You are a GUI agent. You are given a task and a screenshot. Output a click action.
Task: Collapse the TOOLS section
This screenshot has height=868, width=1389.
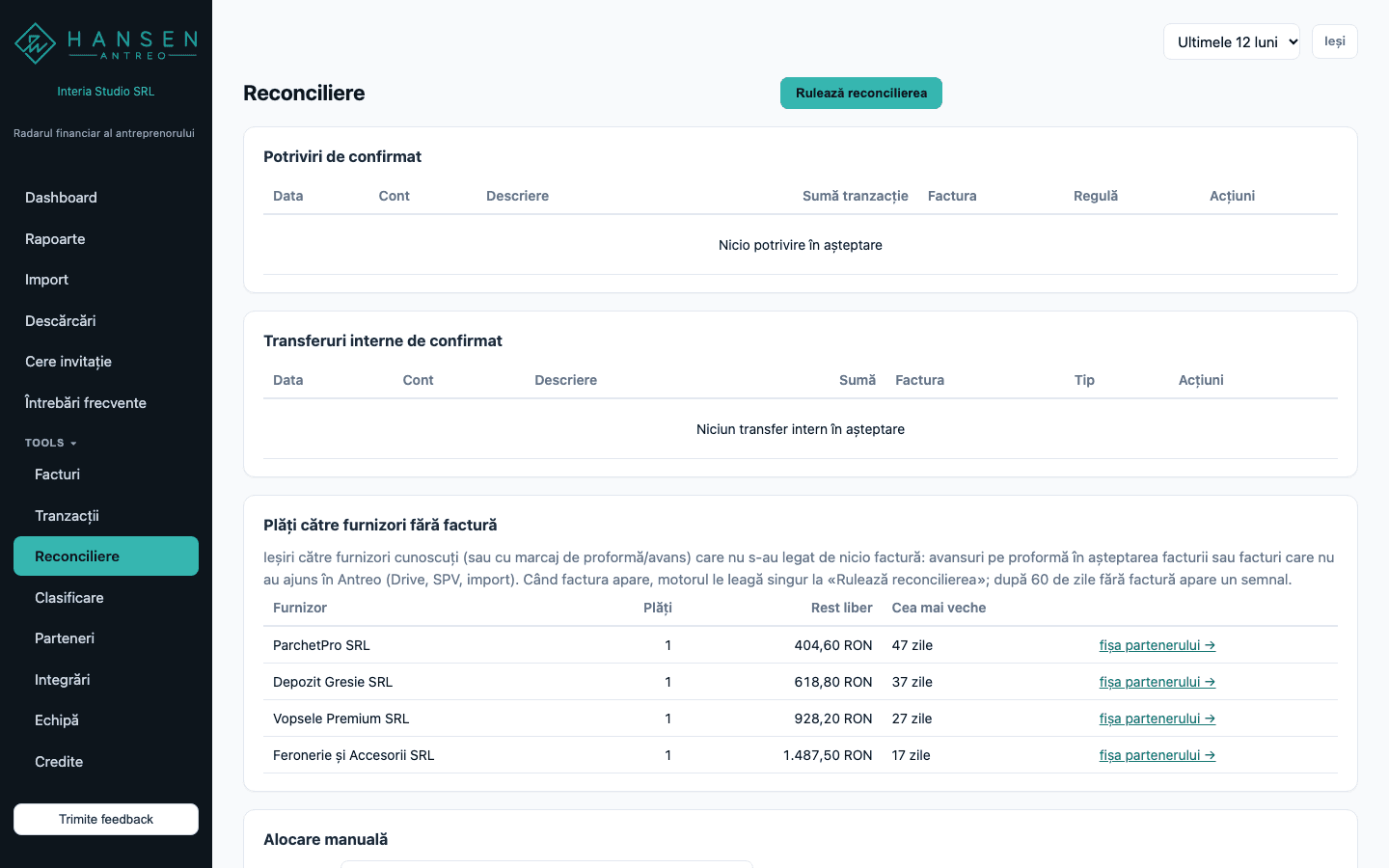[50, 443]
